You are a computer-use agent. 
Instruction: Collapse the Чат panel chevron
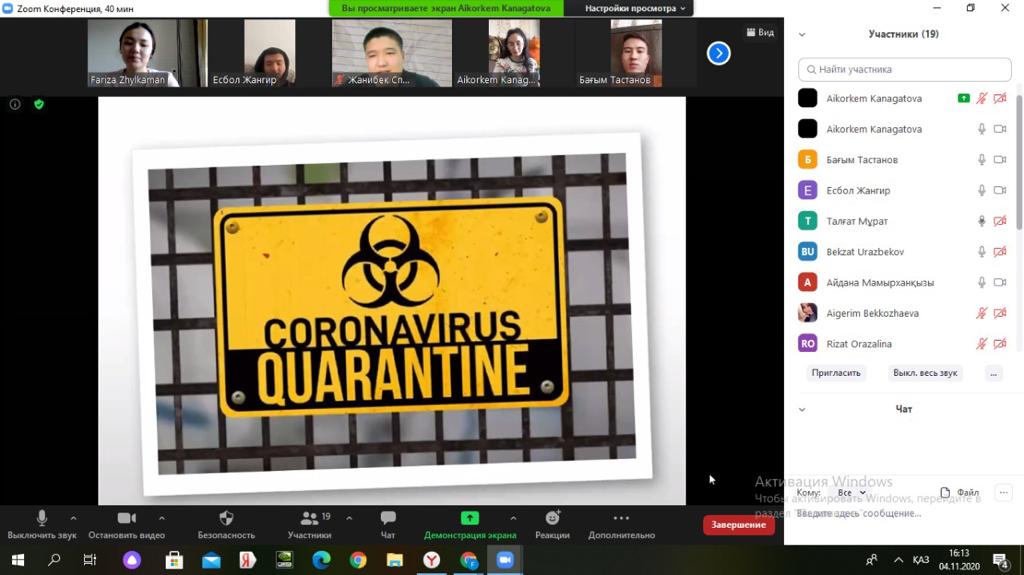[x=802, y=410]
